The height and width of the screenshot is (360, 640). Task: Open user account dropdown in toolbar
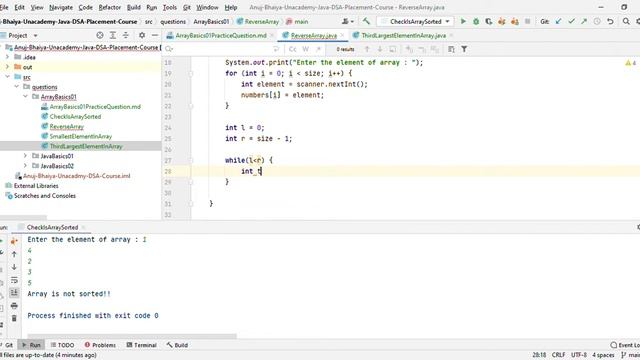click(x=348, y=21)
